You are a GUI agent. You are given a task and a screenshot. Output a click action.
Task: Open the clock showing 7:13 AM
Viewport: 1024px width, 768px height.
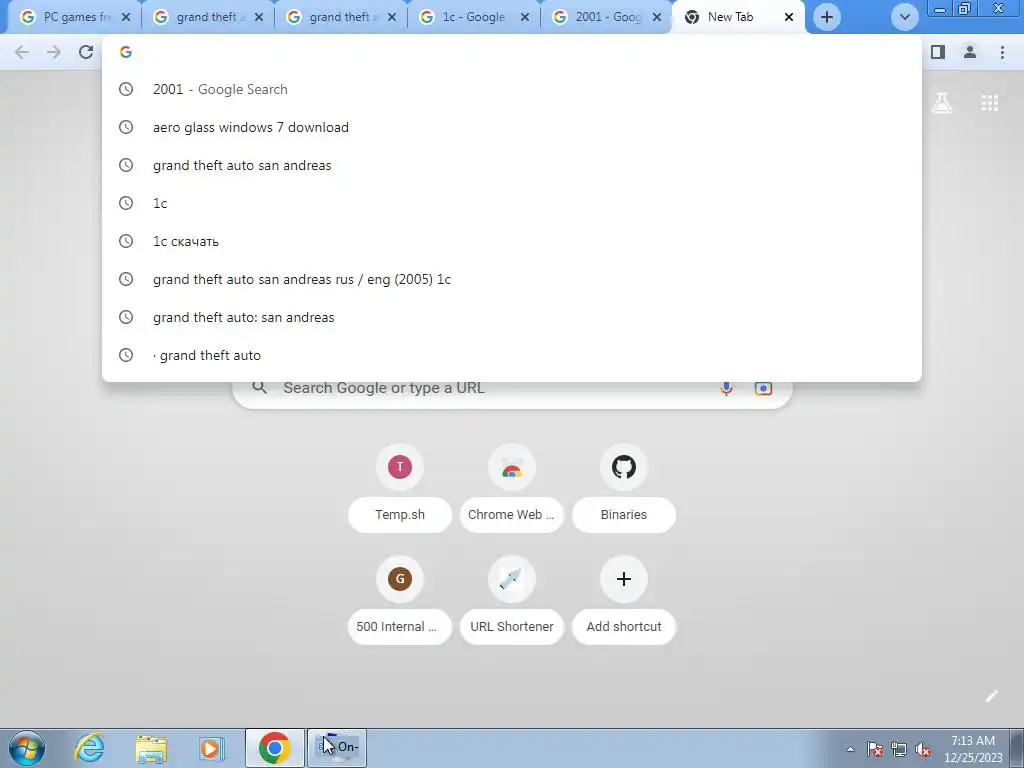(973, 749)
